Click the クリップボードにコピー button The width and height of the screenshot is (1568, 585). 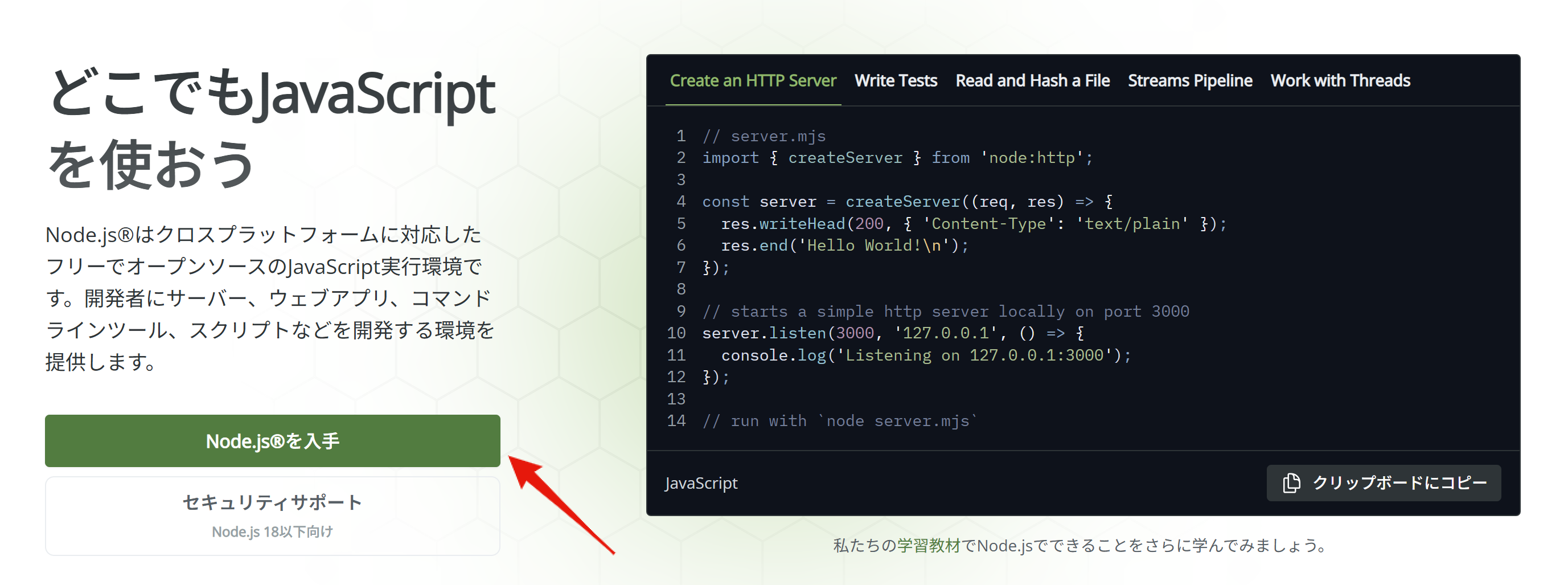(1384, 482)
